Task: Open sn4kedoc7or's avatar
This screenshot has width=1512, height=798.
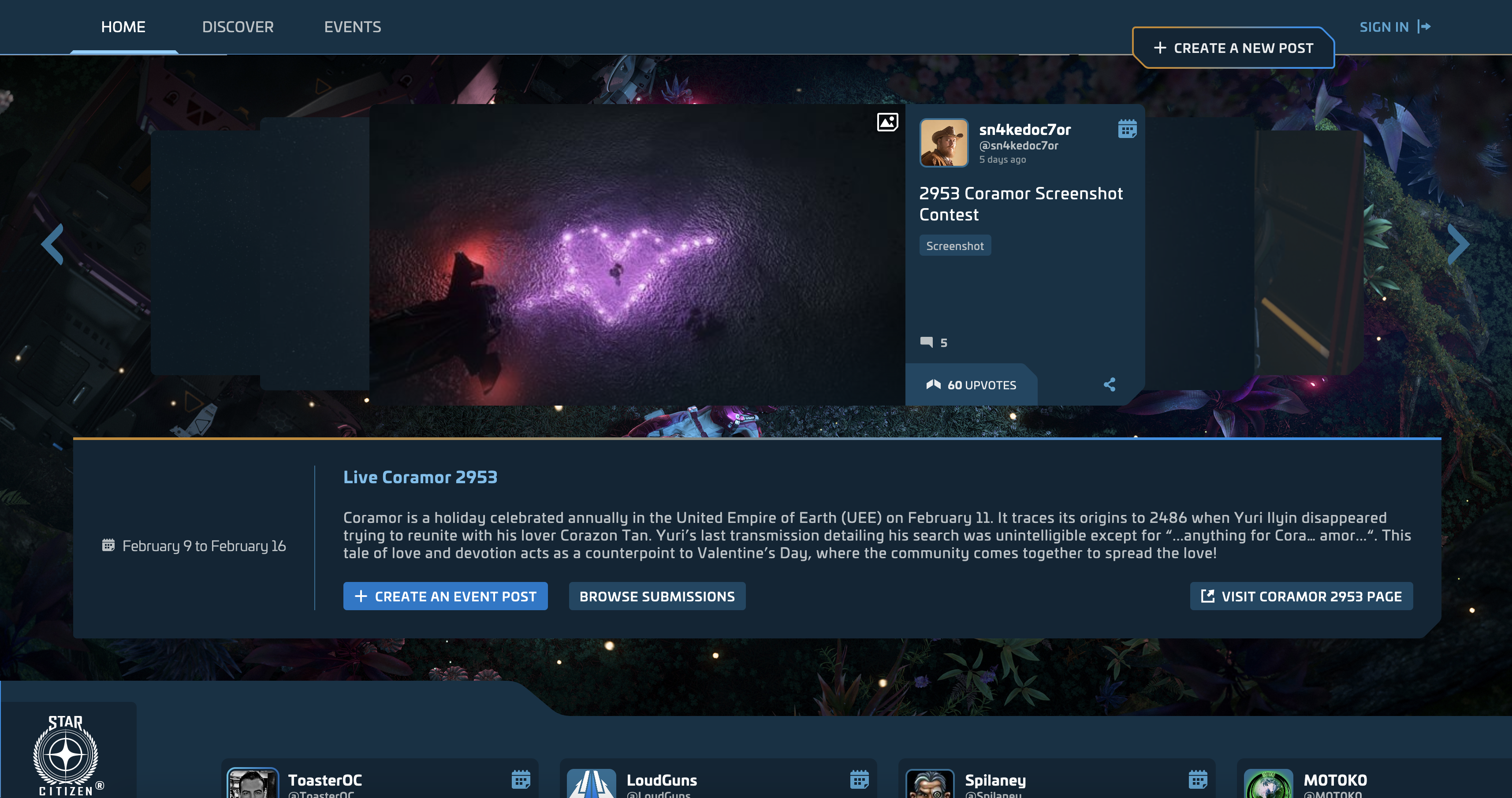Action: pos(943,143)
